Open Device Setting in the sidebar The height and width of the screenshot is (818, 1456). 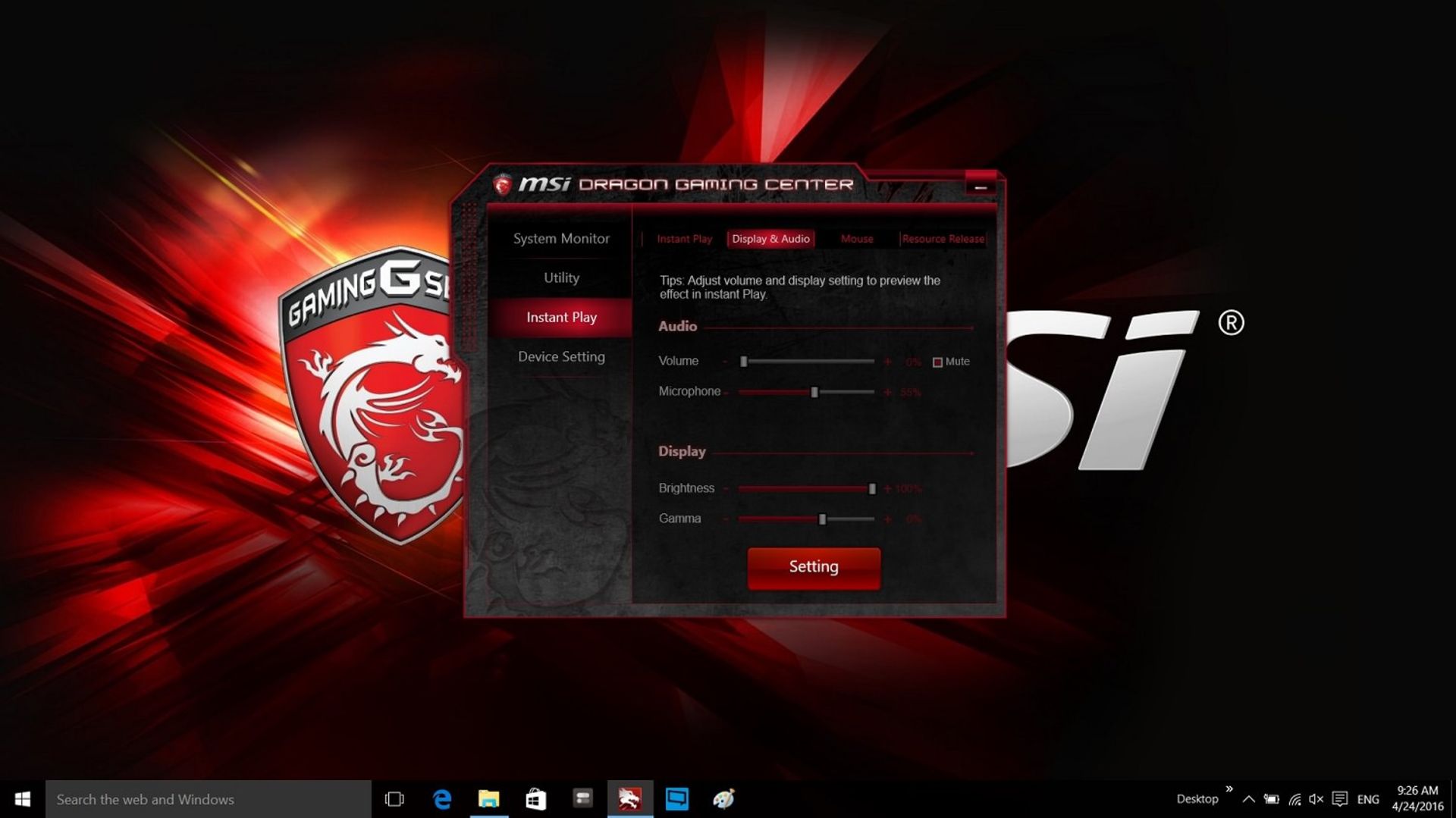561,357
